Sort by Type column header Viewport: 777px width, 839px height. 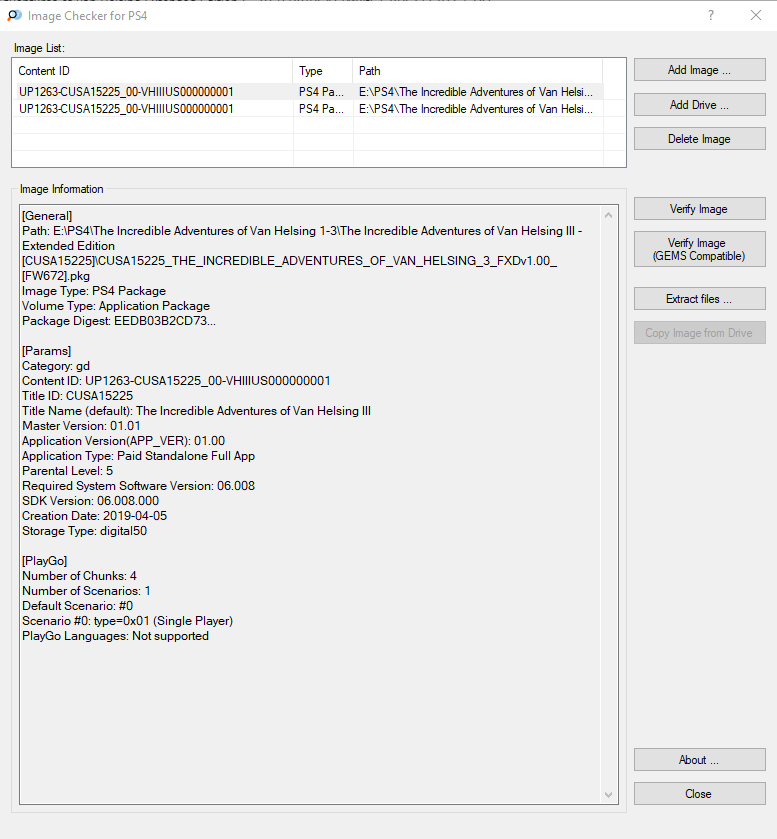pos(323,71)
